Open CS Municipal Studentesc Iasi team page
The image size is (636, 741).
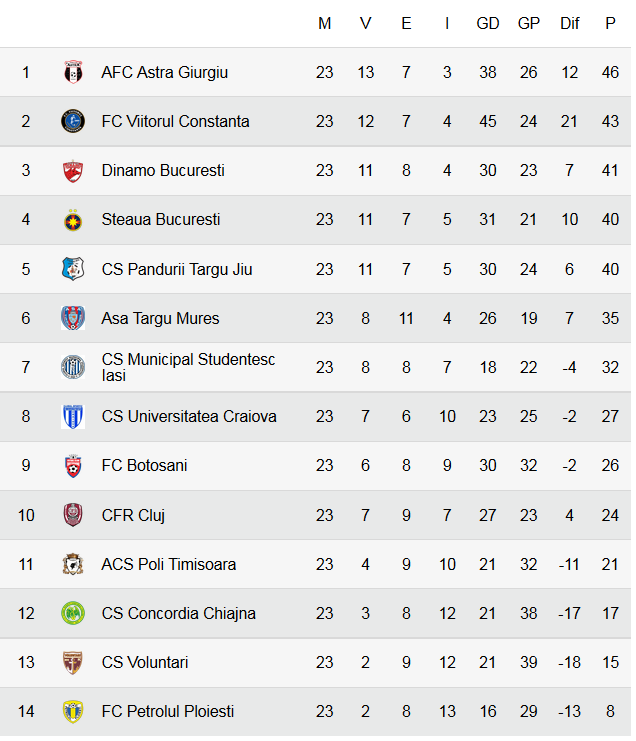tap(188, 367)
